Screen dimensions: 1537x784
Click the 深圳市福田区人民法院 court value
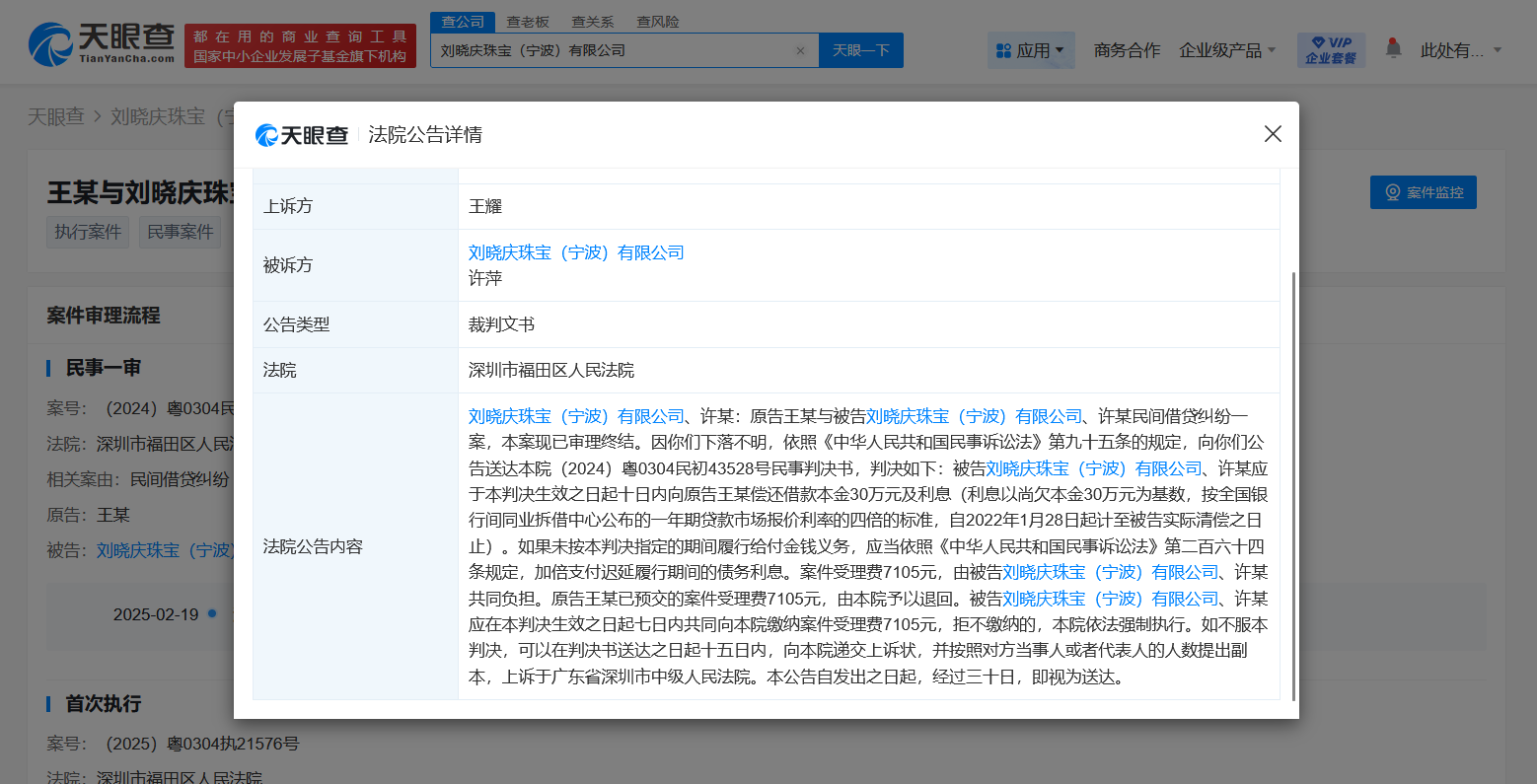pos(551,370)
